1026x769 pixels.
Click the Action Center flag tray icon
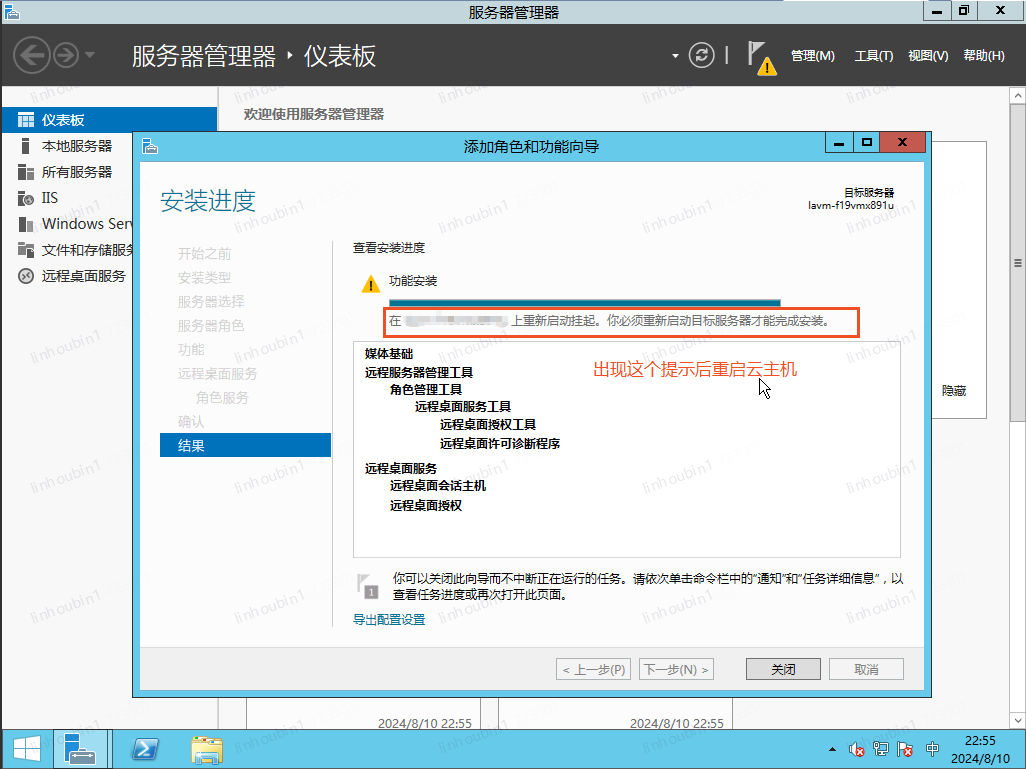[906, 749]
